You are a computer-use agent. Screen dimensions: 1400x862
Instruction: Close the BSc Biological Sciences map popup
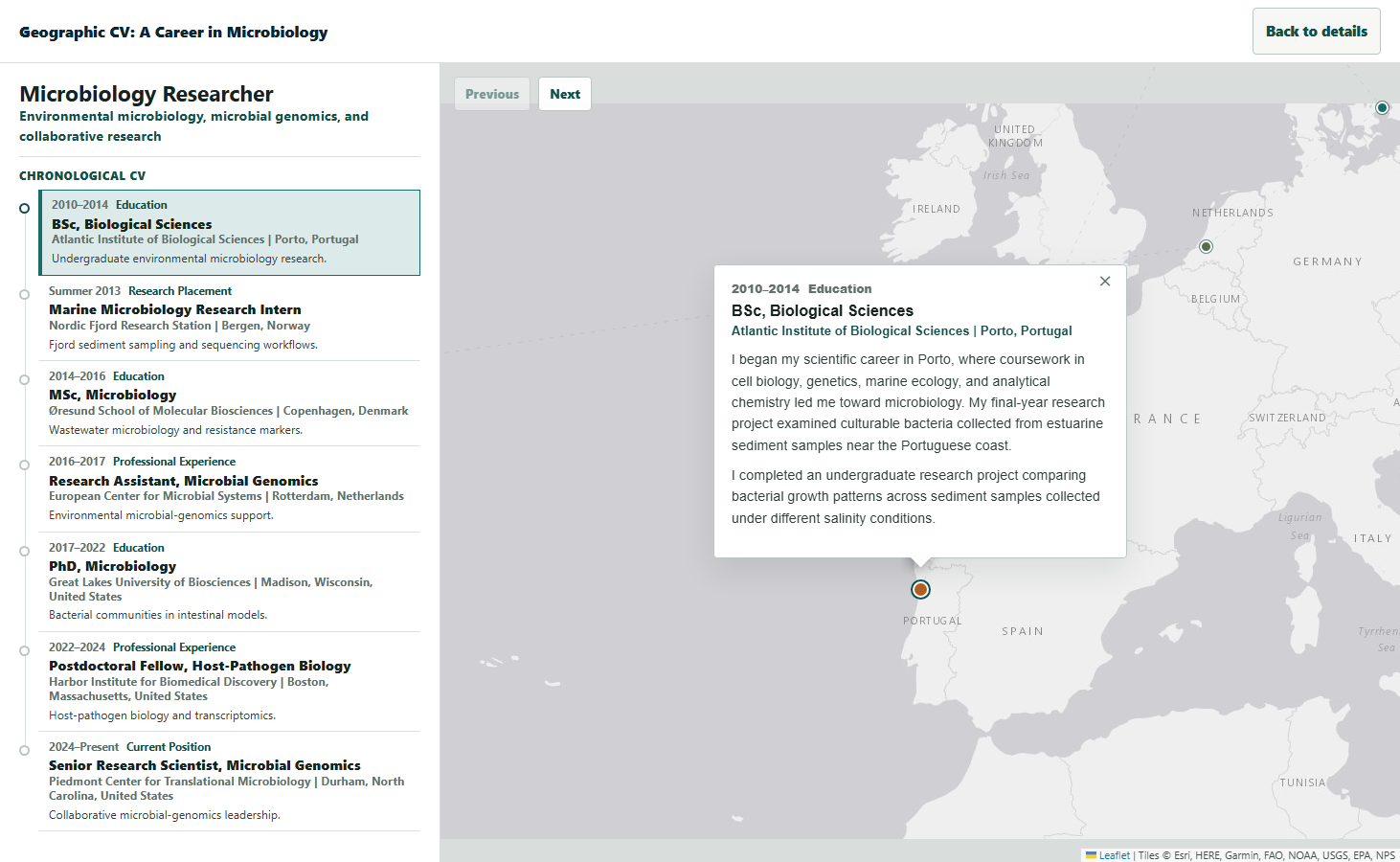click(x=1105, y=282)
